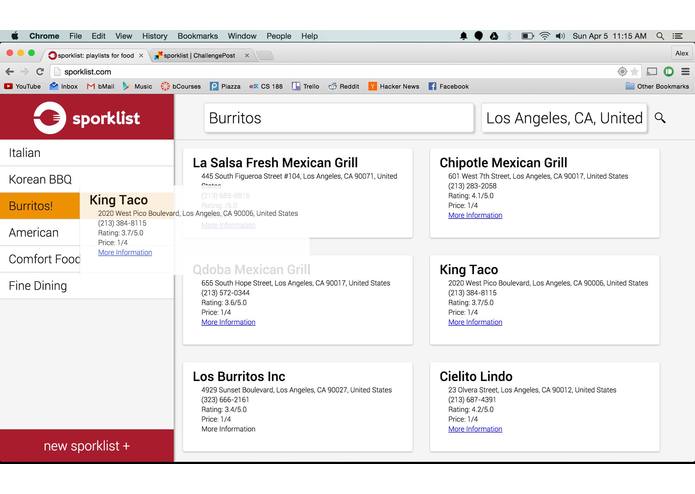Click the Alex profile button
Image resolution: width=695 pixels, height=494 pixels.
[x=681, y=53]
